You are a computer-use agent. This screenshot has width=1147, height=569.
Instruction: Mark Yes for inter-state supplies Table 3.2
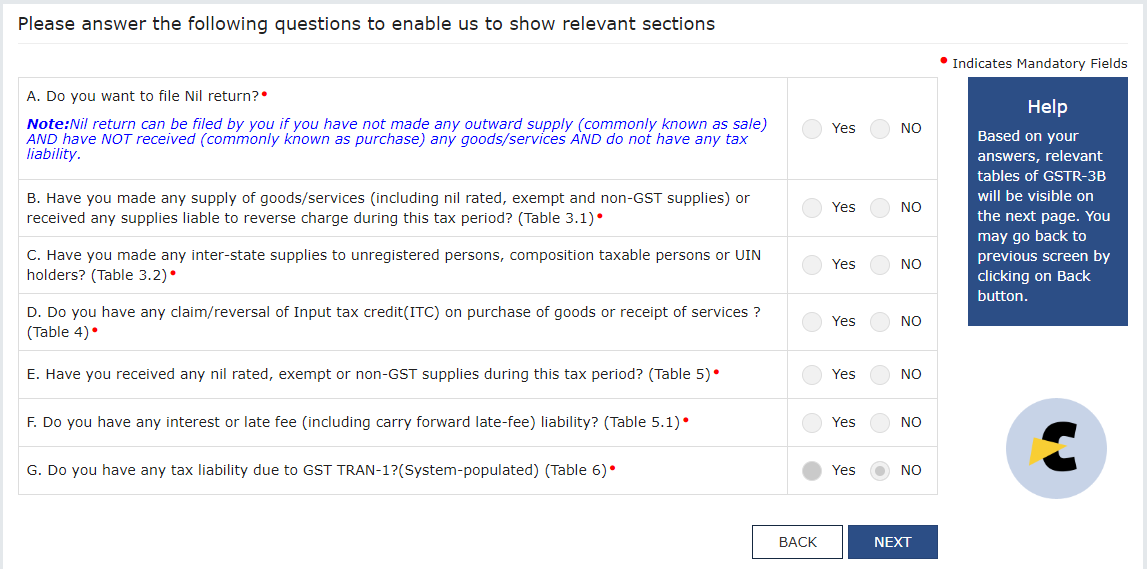click(x=812, y=265)
